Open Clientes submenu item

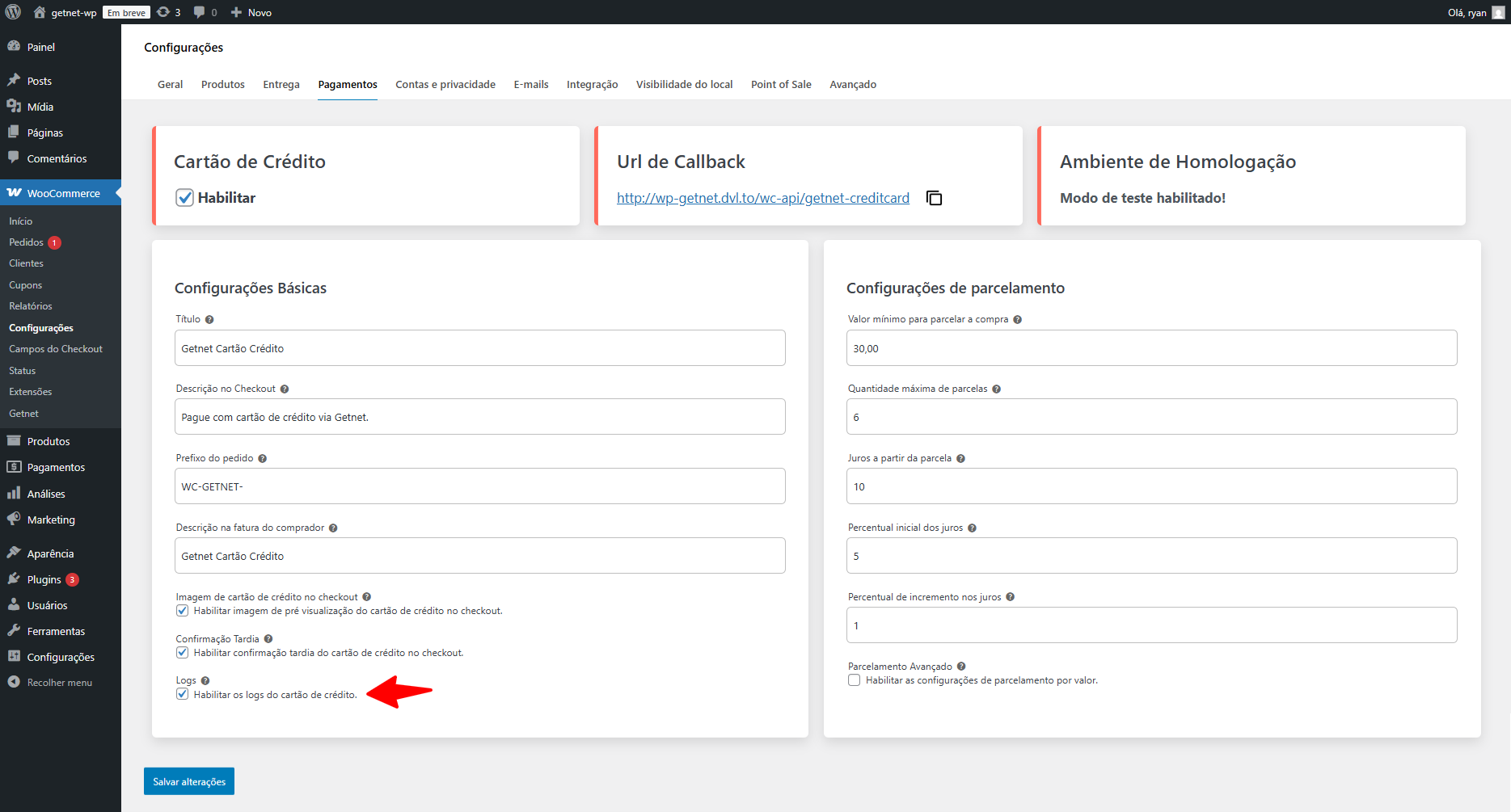pos(26,263)
